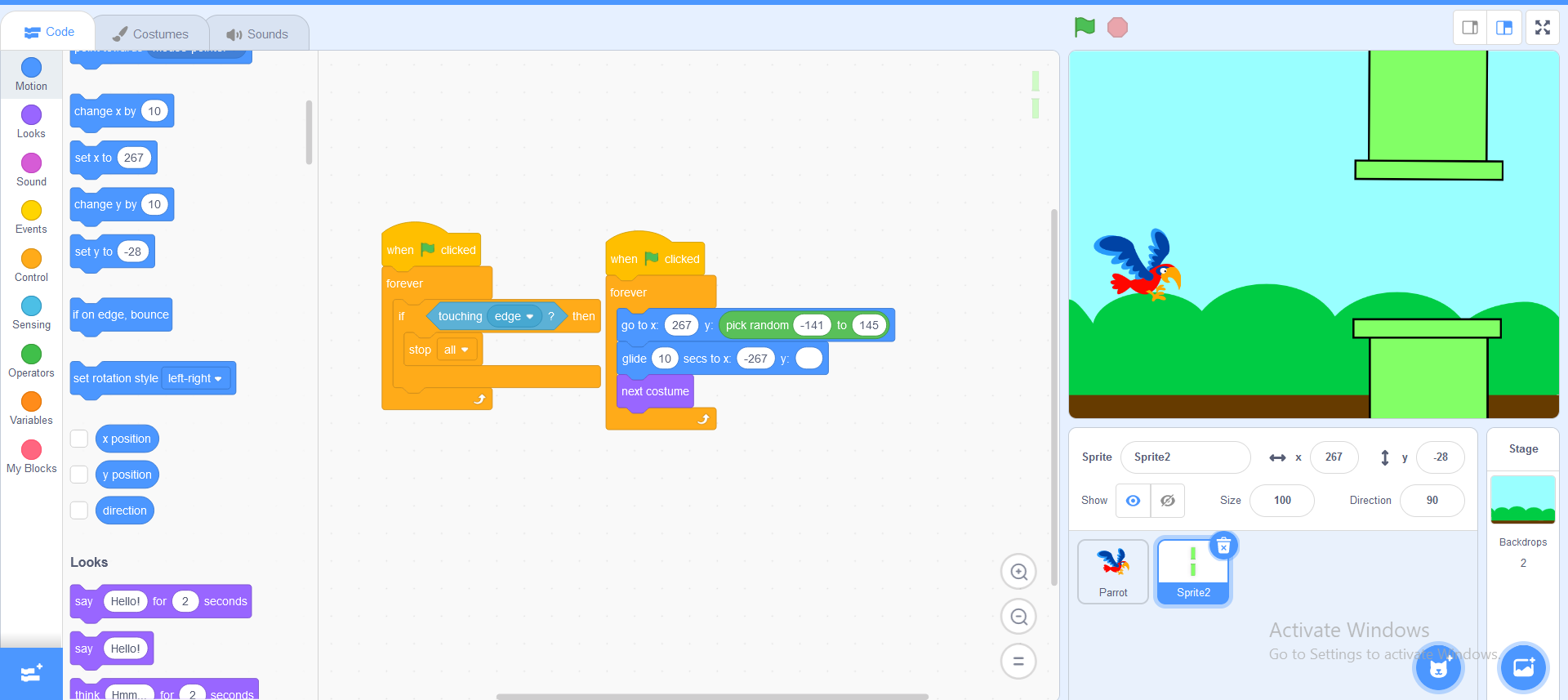Open the Code tab
Viewport: 1568px width, 700px height.
click(x=49, y=32)
